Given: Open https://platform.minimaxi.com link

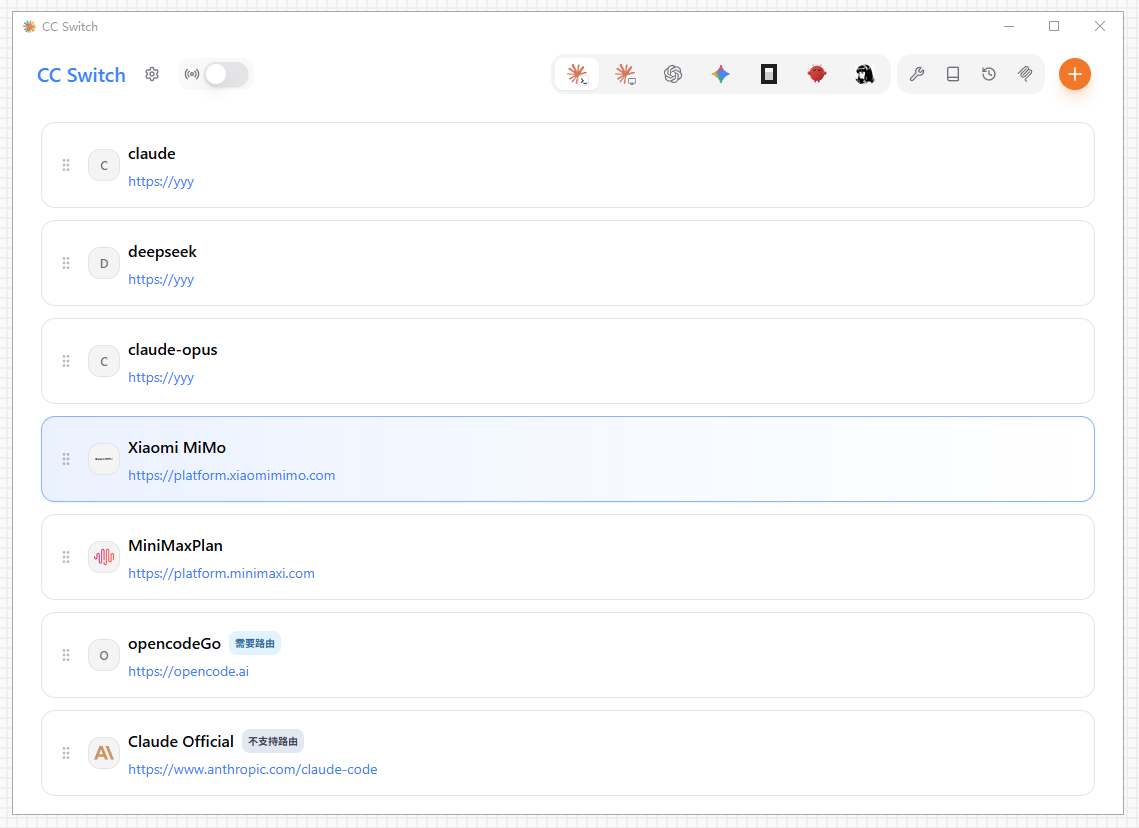Looking at the screenshot, I should pyautogui.click(x=222, y=574).
